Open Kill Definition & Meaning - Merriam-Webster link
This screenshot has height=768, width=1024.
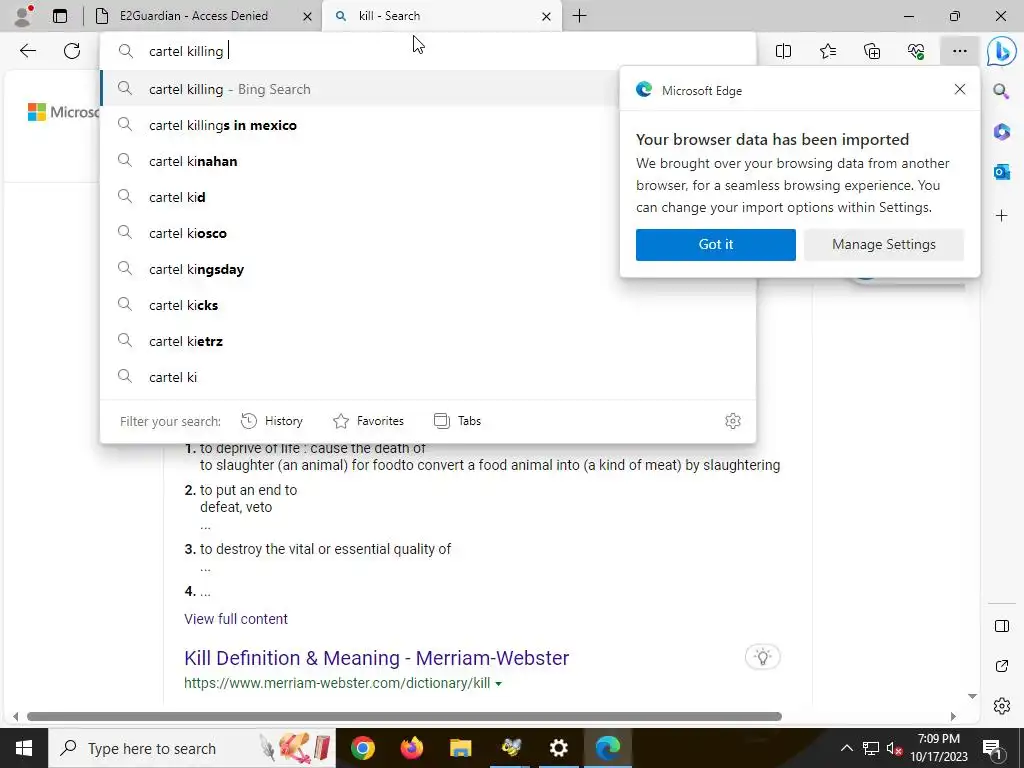click(376, 658)
